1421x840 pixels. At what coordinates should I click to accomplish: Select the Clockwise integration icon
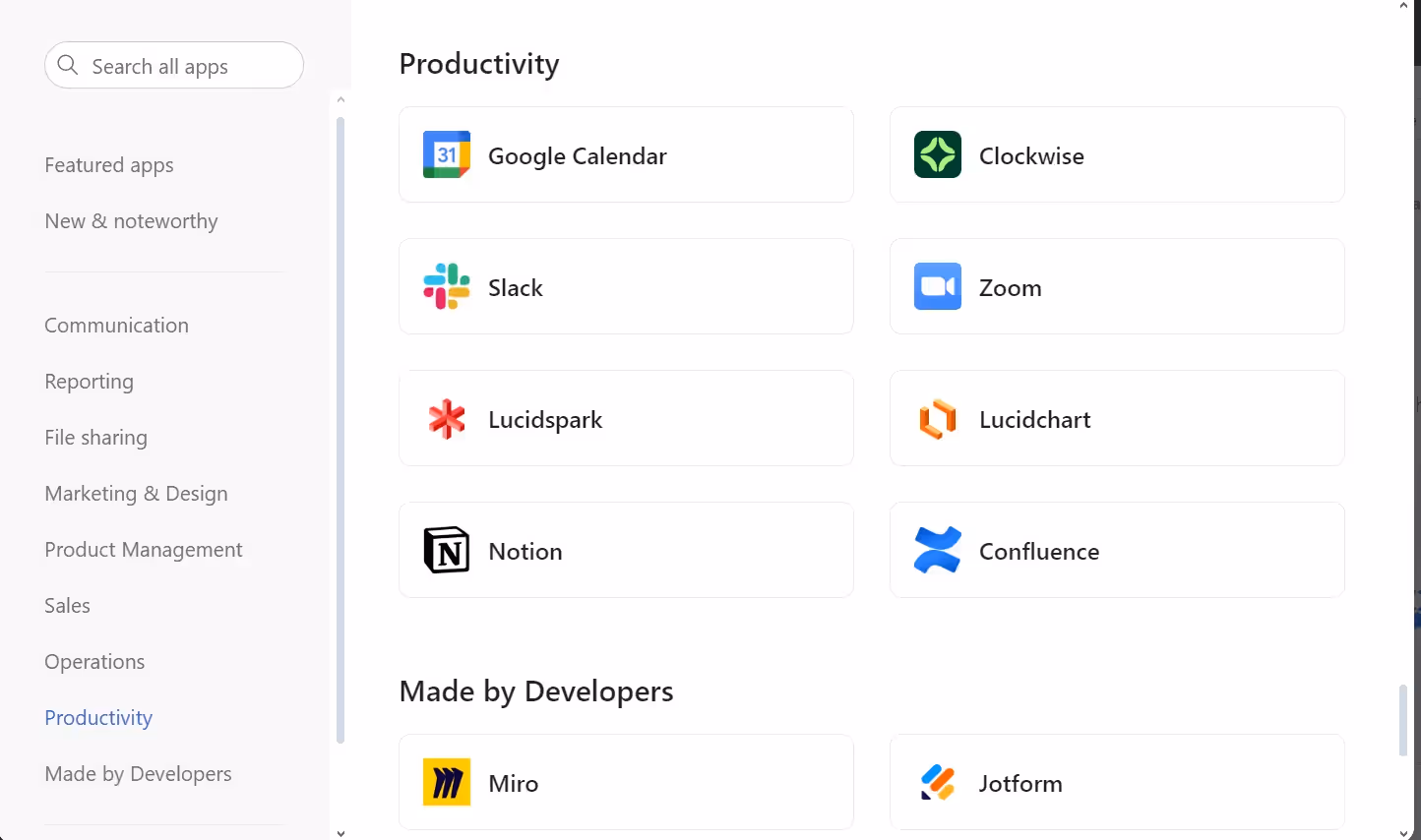(x=937, y=154)
